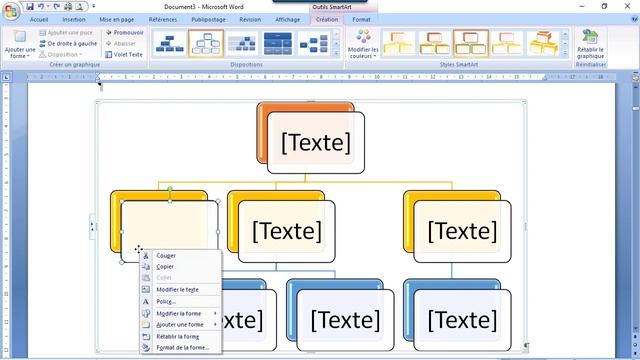Switch to the Révision tab
This screenshot has height=360, width=640.
pyautogui.click(x=250, y=20)
